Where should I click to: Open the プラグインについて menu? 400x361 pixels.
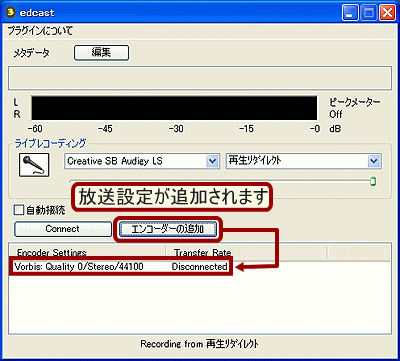(x=40, y=32)
